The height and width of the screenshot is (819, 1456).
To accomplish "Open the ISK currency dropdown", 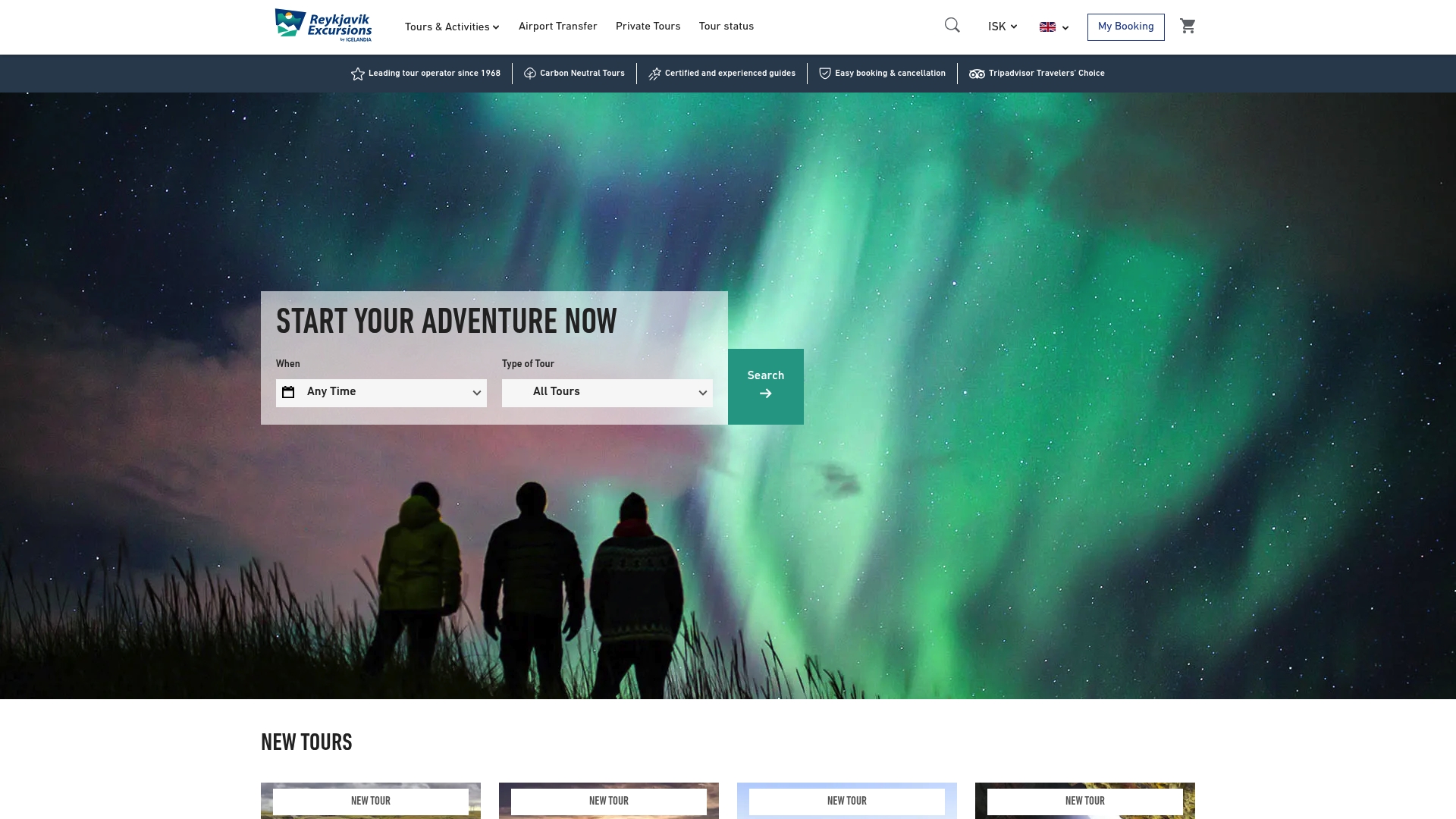I will 1002,27.
